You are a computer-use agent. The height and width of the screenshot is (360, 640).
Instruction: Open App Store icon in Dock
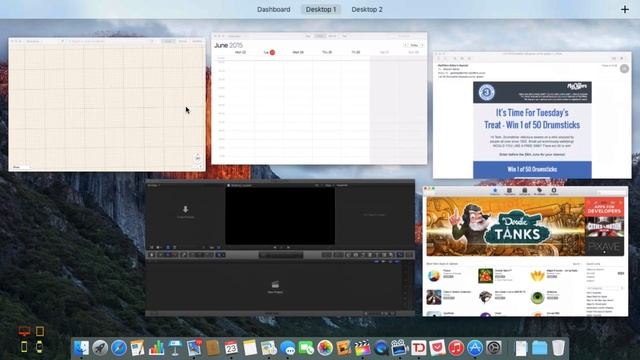point(475,348)
